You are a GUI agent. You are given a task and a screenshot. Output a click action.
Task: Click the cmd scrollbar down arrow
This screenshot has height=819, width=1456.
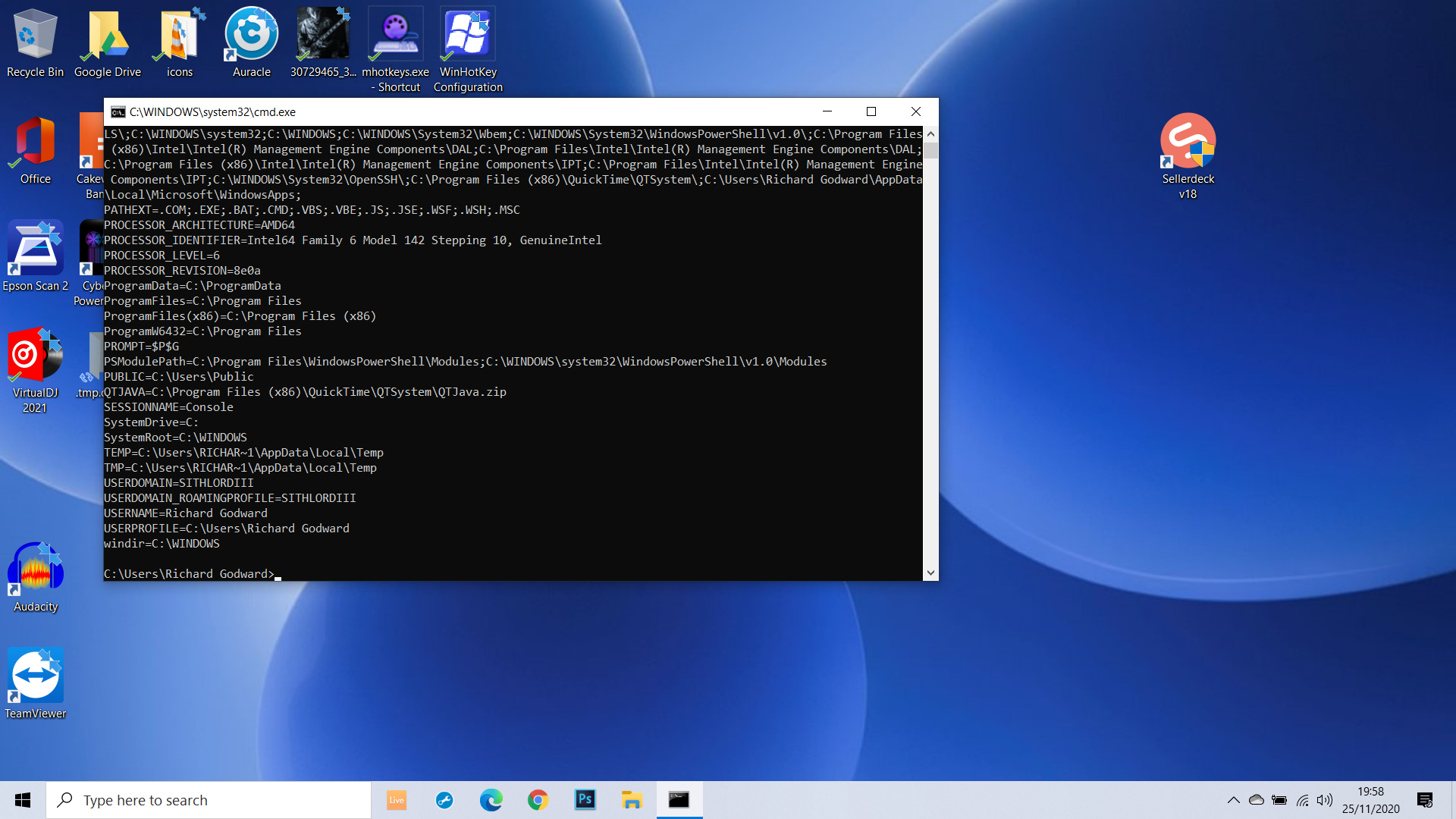tap(930, 573)
